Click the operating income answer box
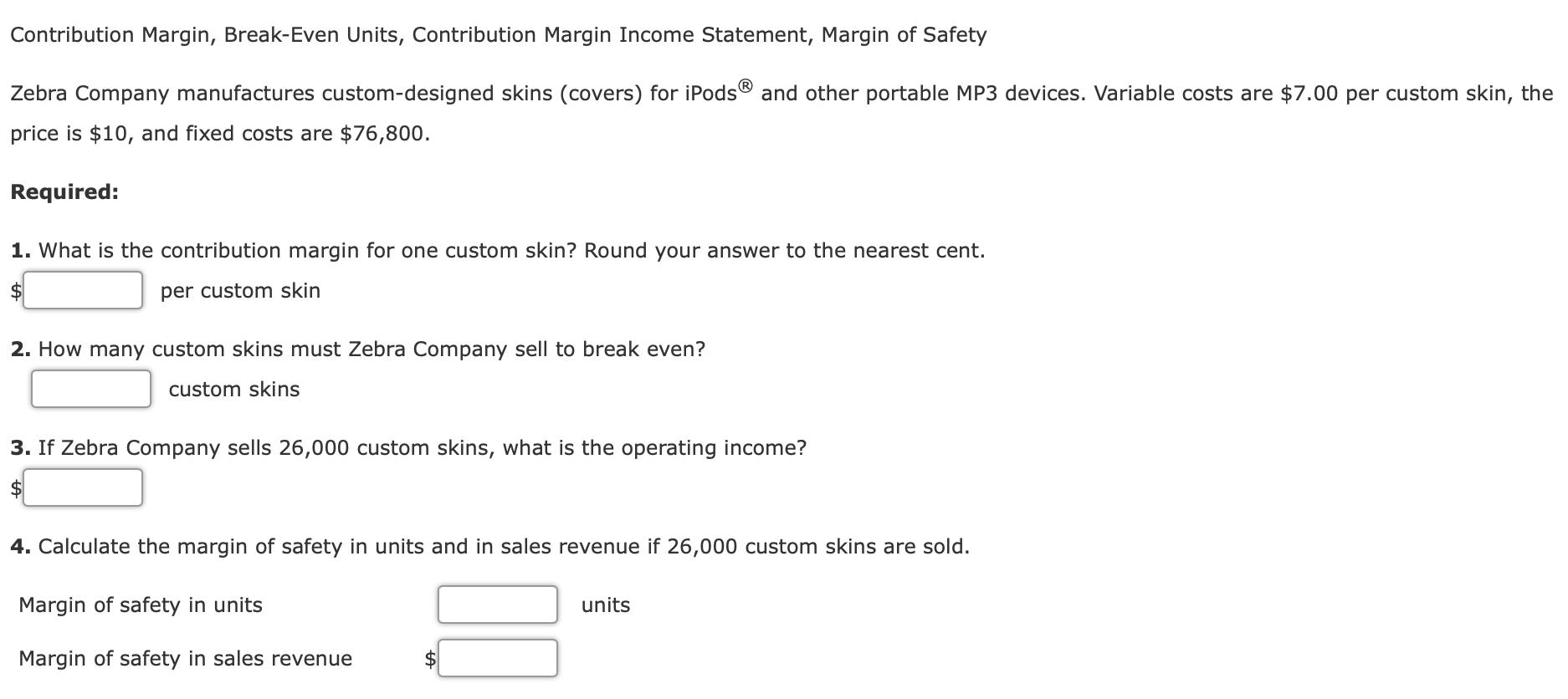 [83, 487]
